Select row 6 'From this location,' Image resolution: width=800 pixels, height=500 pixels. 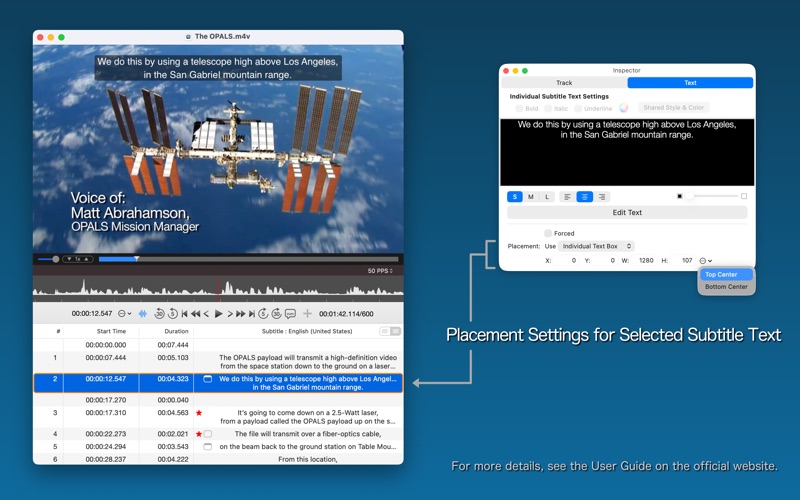(218, 459)
